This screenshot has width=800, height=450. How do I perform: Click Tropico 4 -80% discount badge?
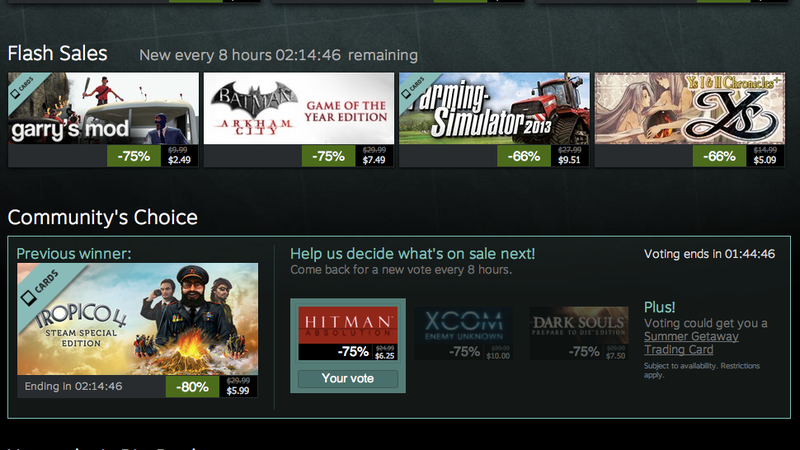tap(192, 387)
